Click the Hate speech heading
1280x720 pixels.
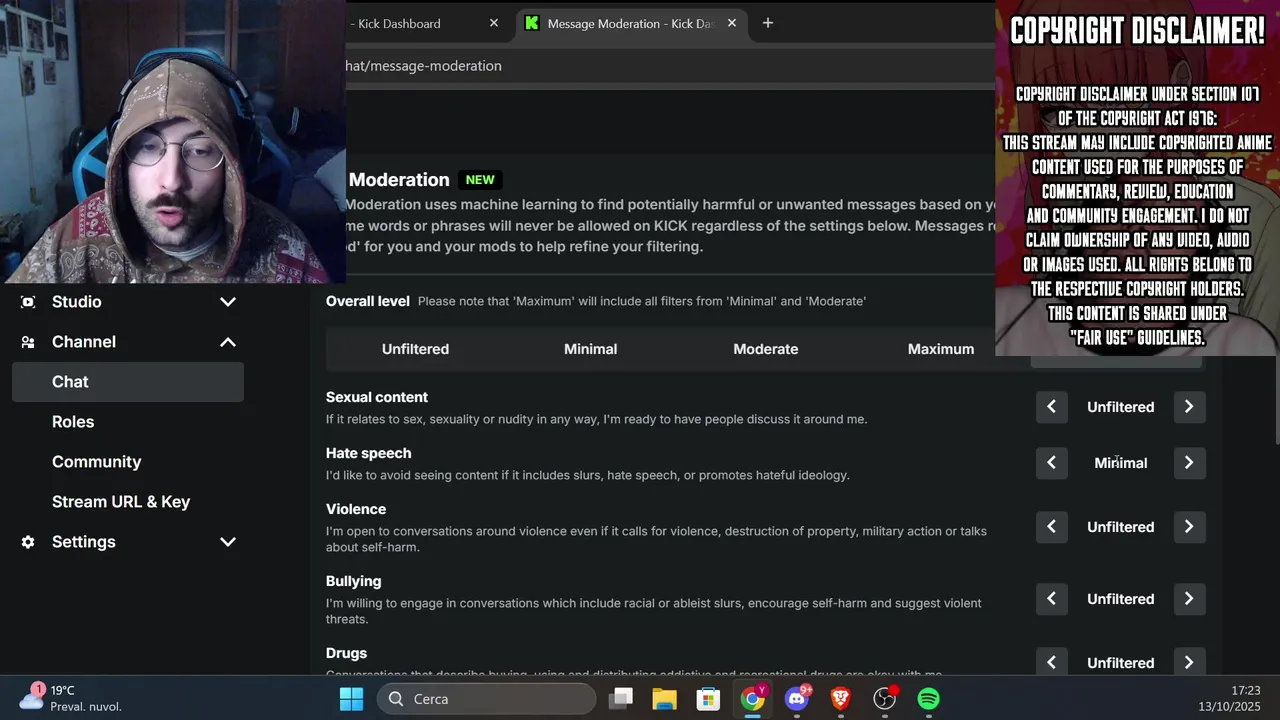coord(368,453)
